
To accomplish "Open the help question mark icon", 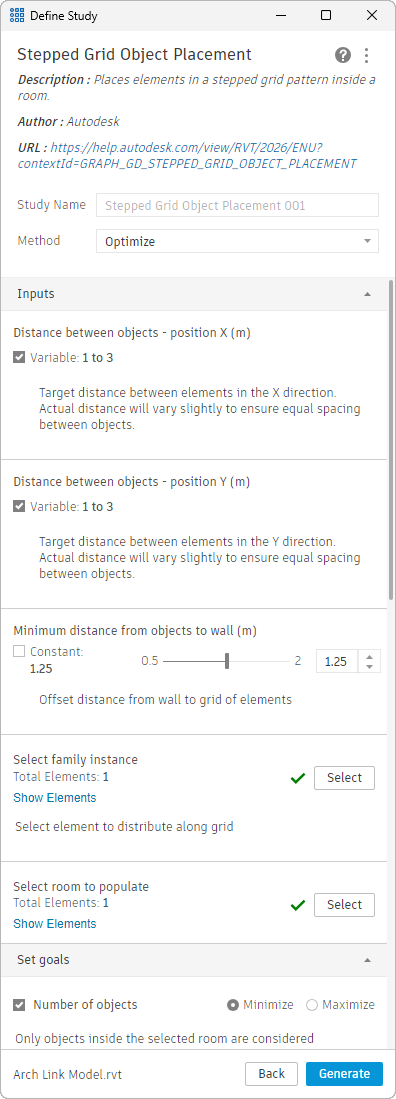I will 343,55.
